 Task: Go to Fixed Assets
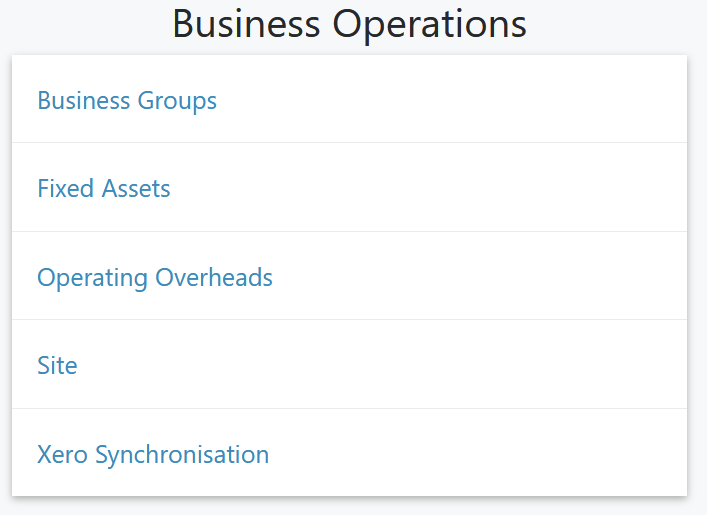click(x=104, y=188)
